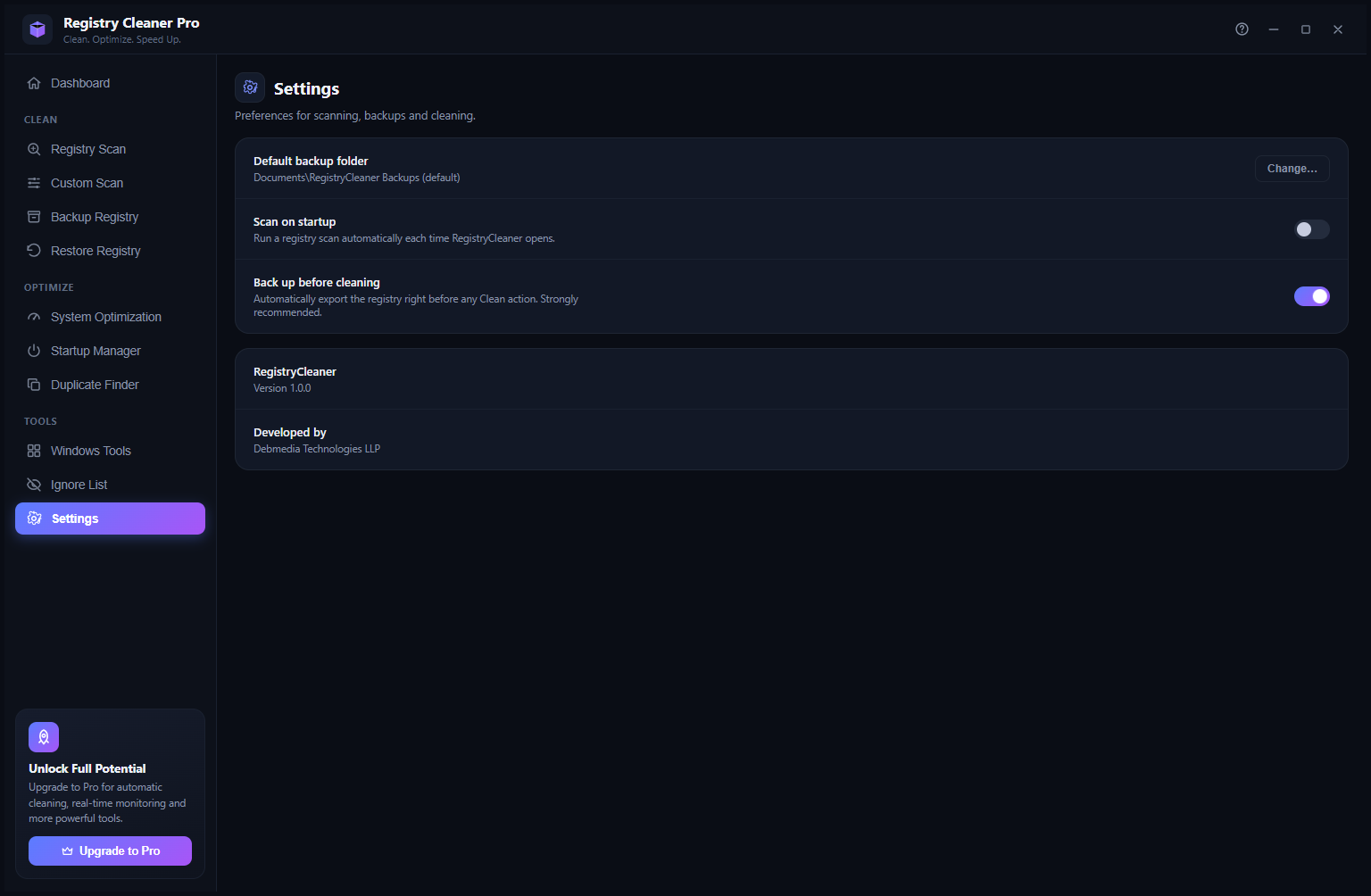Enable the Scan on startup toggle

(x=1311, y=229)
